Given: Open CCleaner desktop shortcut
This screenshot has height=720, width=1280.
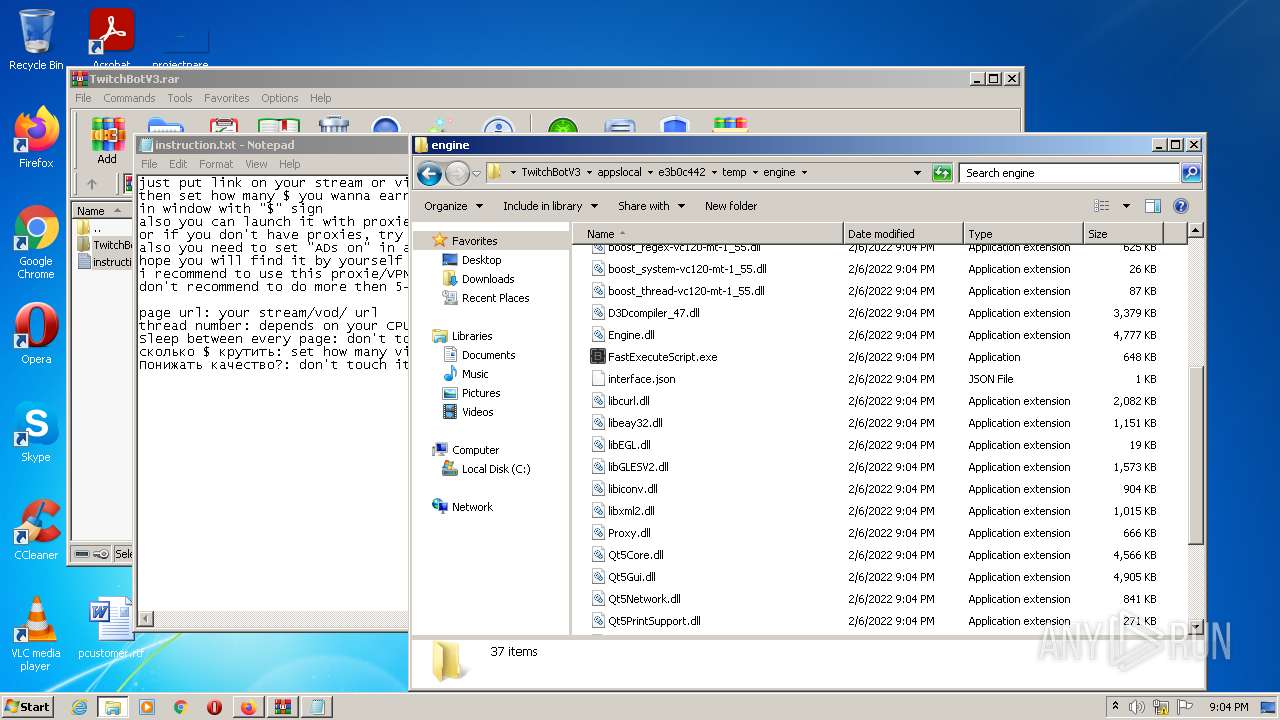Looking at the screenshot, I should tap(36, 530).
